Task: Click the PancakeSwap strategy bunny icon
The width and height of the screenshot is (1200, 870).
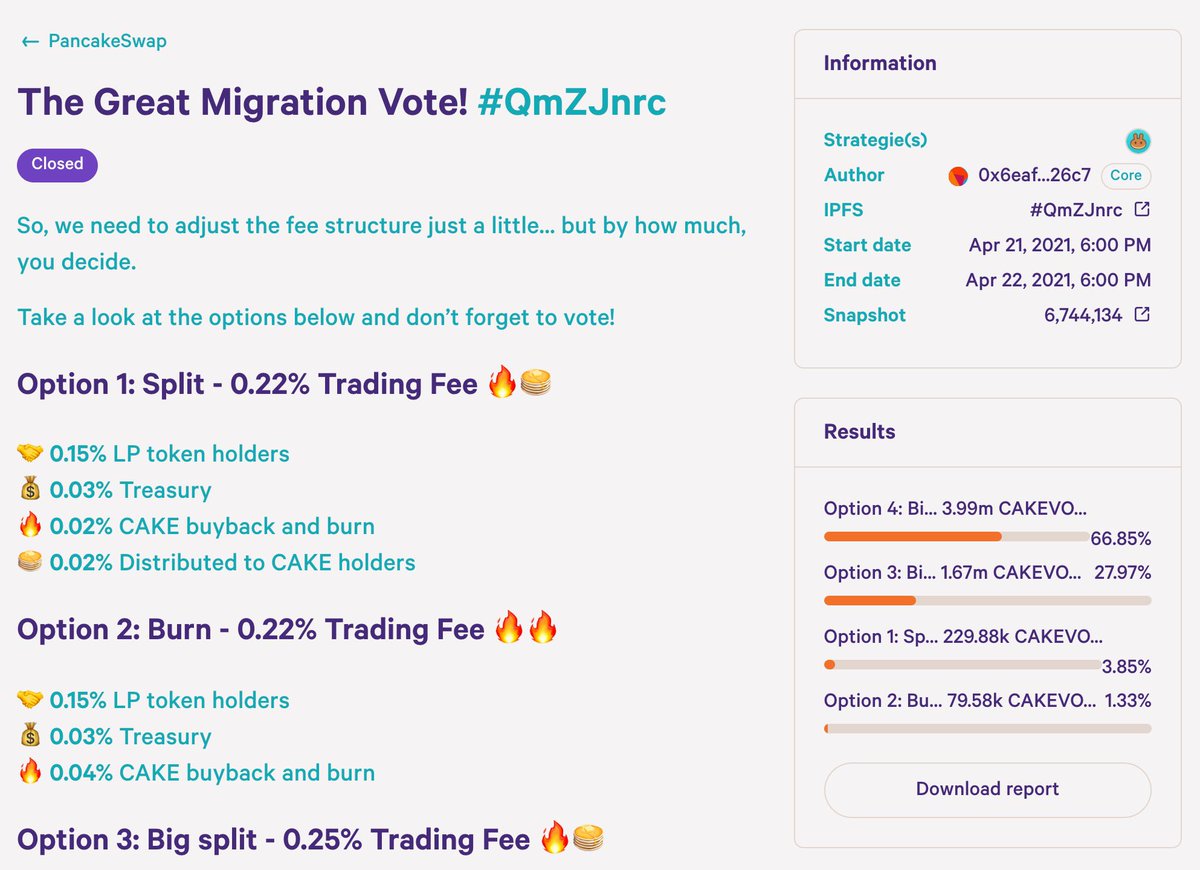Action: (x=1138, y=141)
